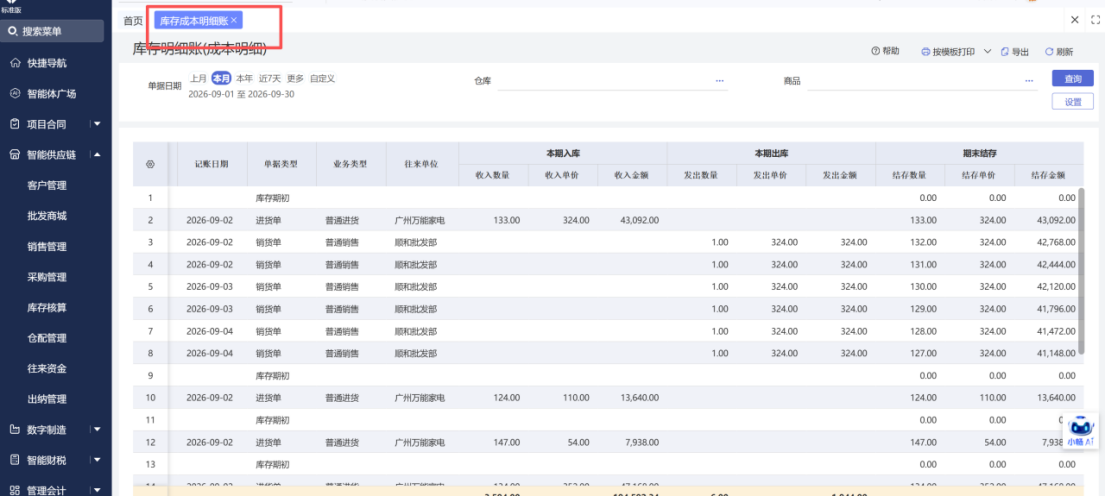Click the 往来单位 column header
The height and width of the screenshot is (497, 1106).
click(422, 164)
